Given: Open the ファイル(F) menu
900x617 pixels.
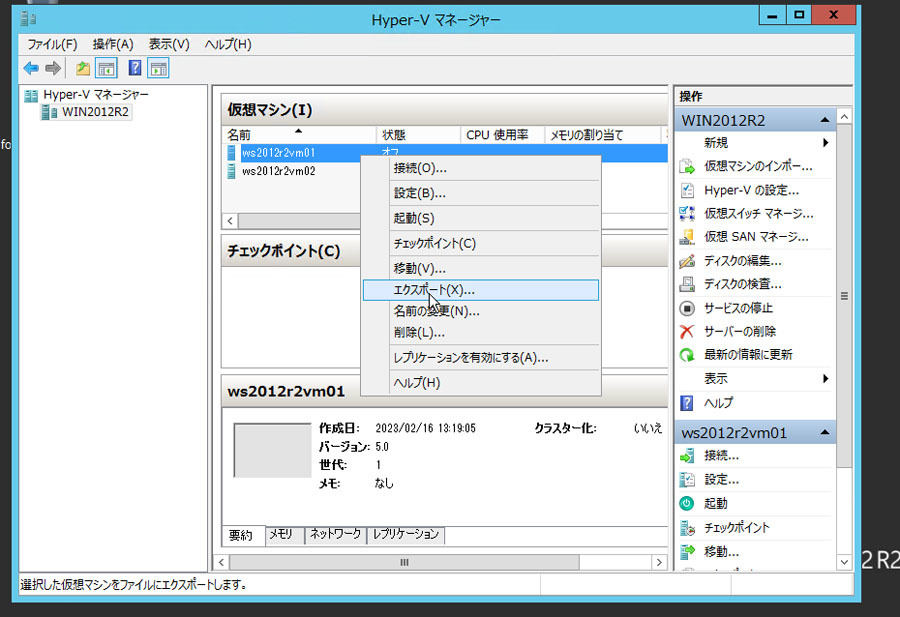Looking at the screenshot, I should pos(52,44).
